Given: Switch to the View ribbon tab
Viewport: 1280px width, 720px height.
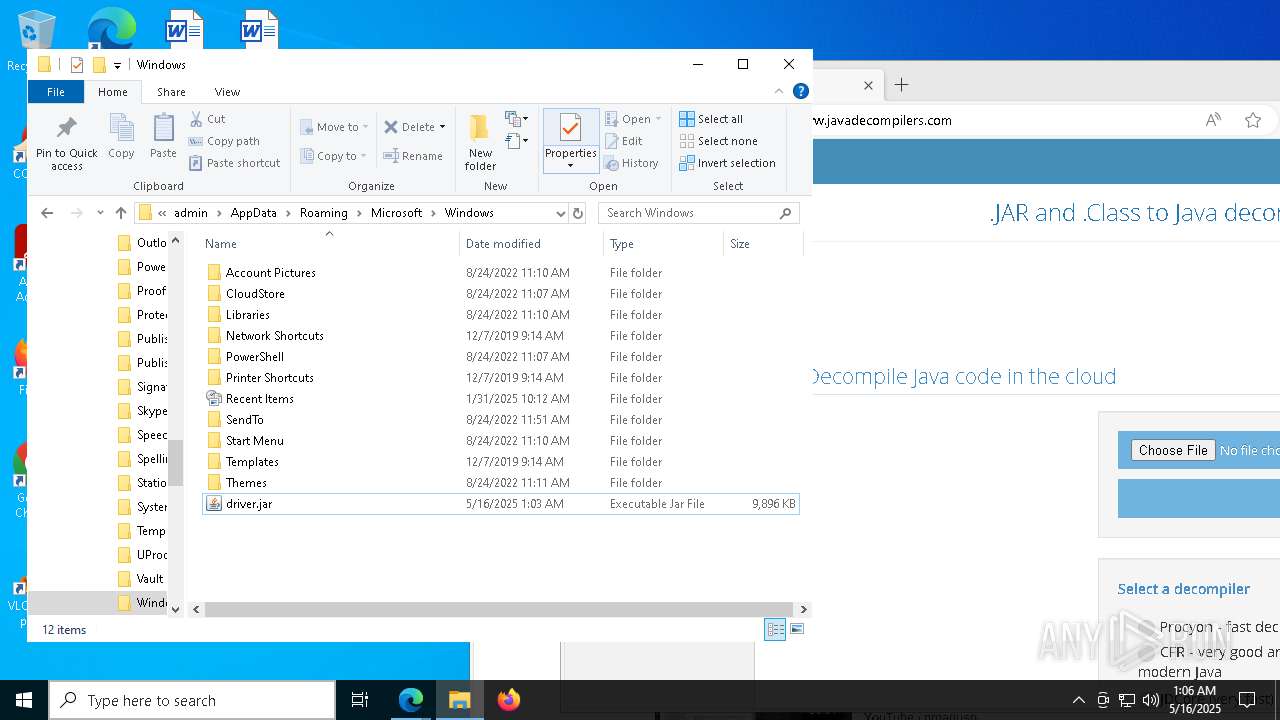Looking at the screenshot, I should 227,92.
